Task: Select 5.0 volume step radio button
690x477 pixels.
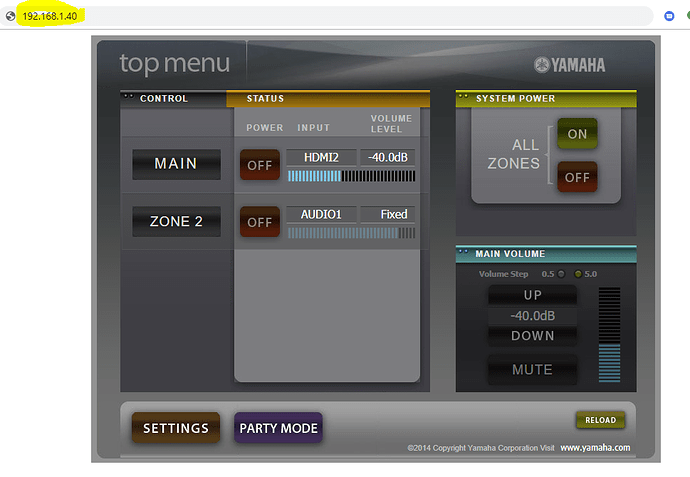Action: (x=578, y=274)
